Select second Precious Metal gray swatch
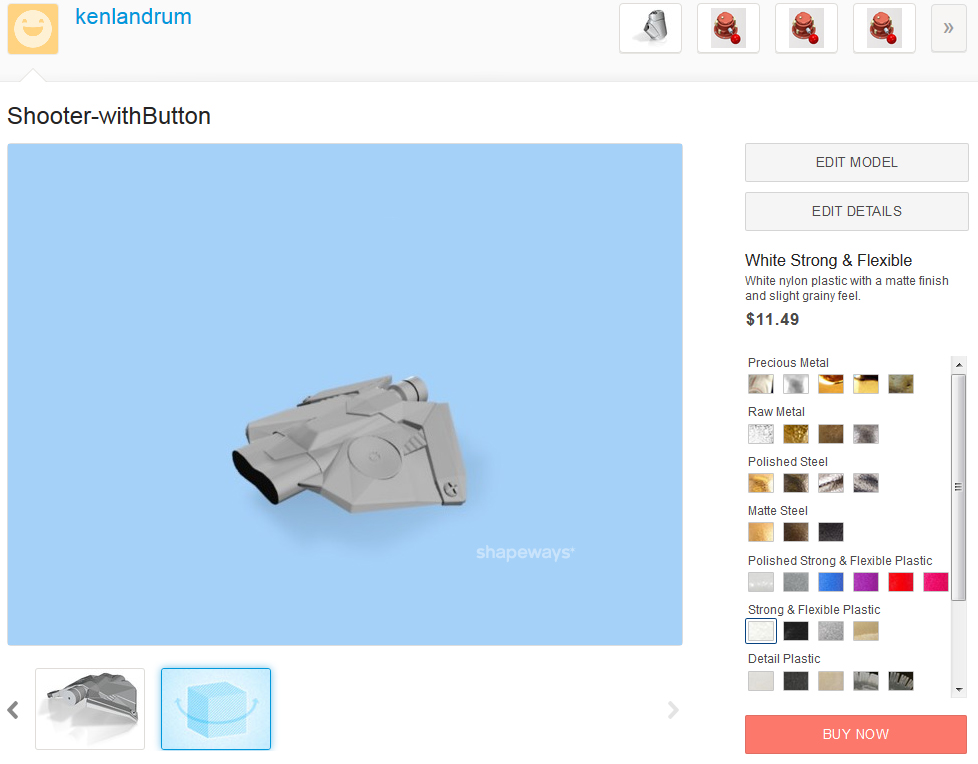Viewport: 978px width, 764px height. [796, 384]
